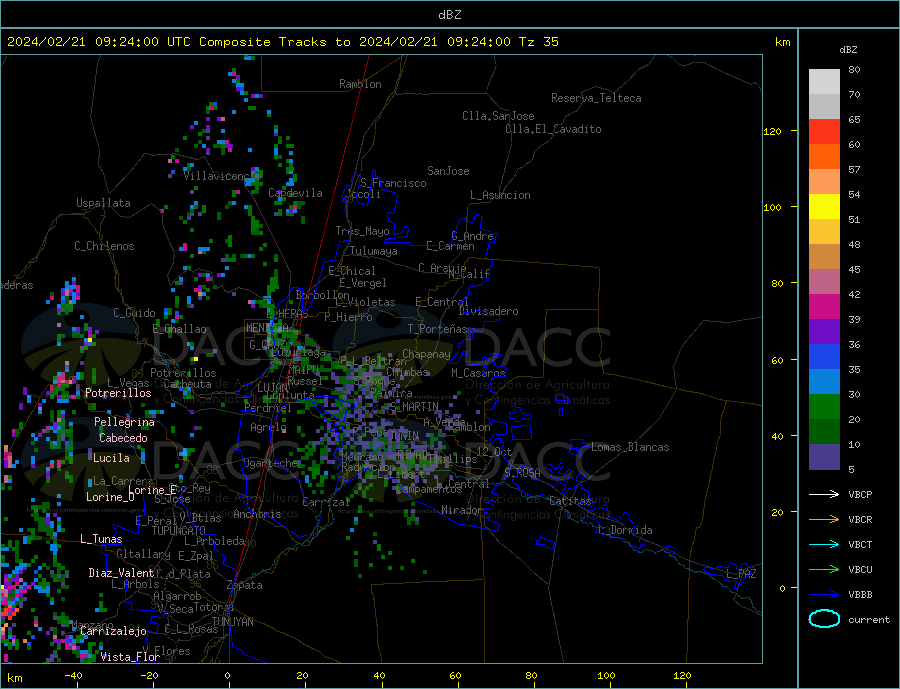
Task: Click the 'Clla.El_Cavadito' map label
Action: pyautogui.click(x=553, y=129)
